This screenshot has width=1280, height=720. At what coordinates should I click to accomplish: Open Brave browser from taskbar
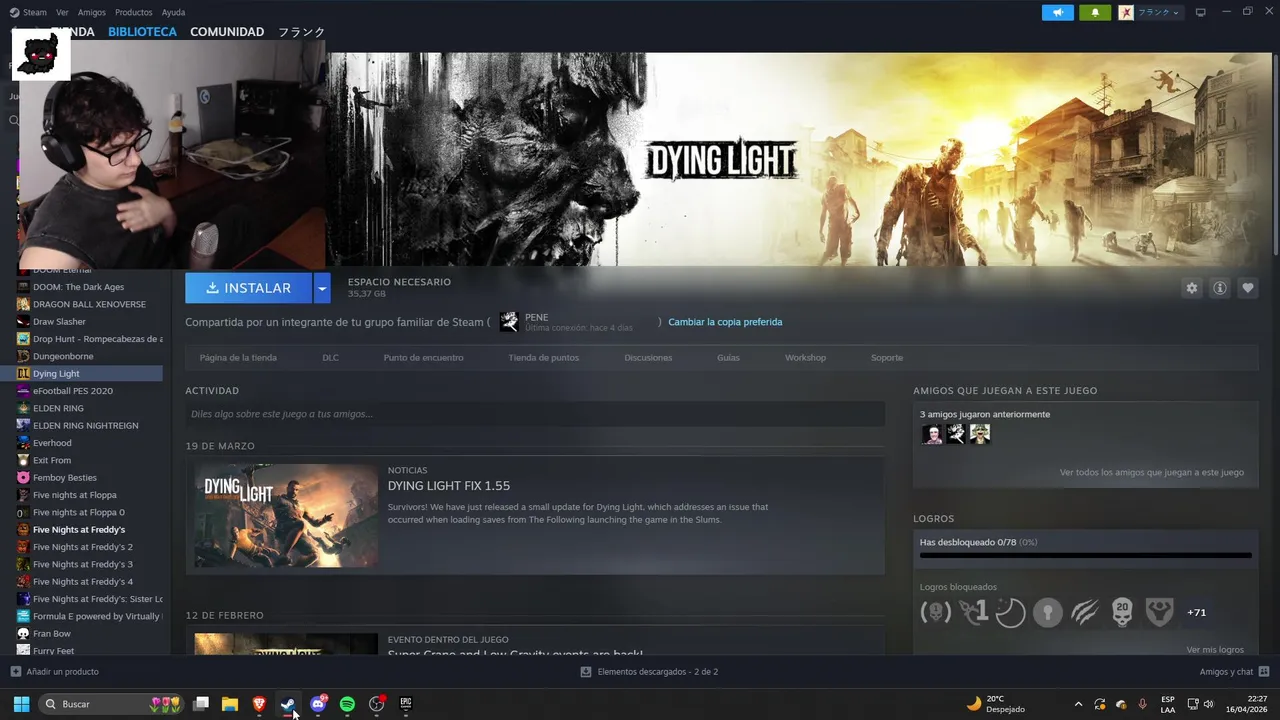coord(259,704)
